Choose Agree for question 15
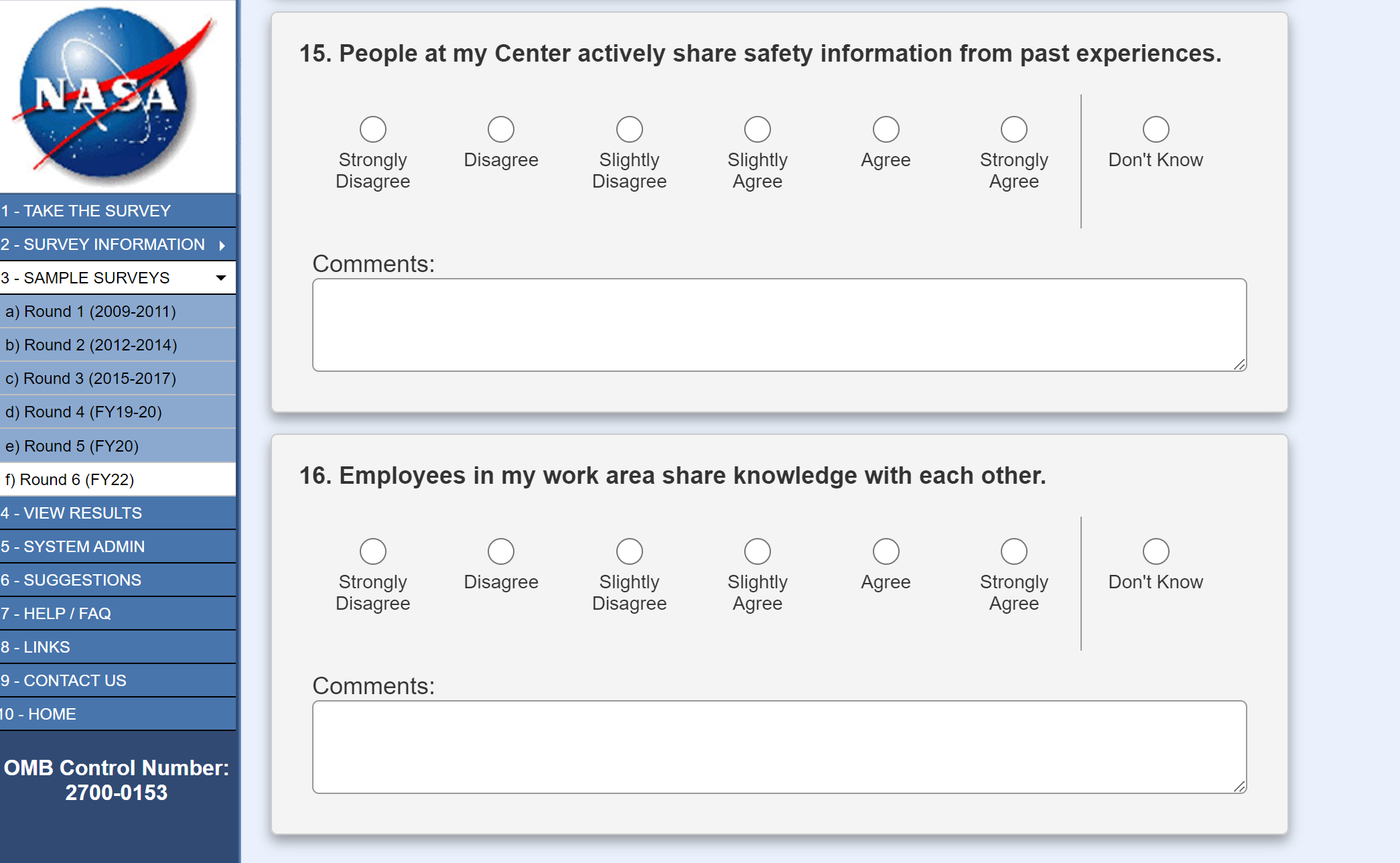1400x863 pixels. click(886, 129)
